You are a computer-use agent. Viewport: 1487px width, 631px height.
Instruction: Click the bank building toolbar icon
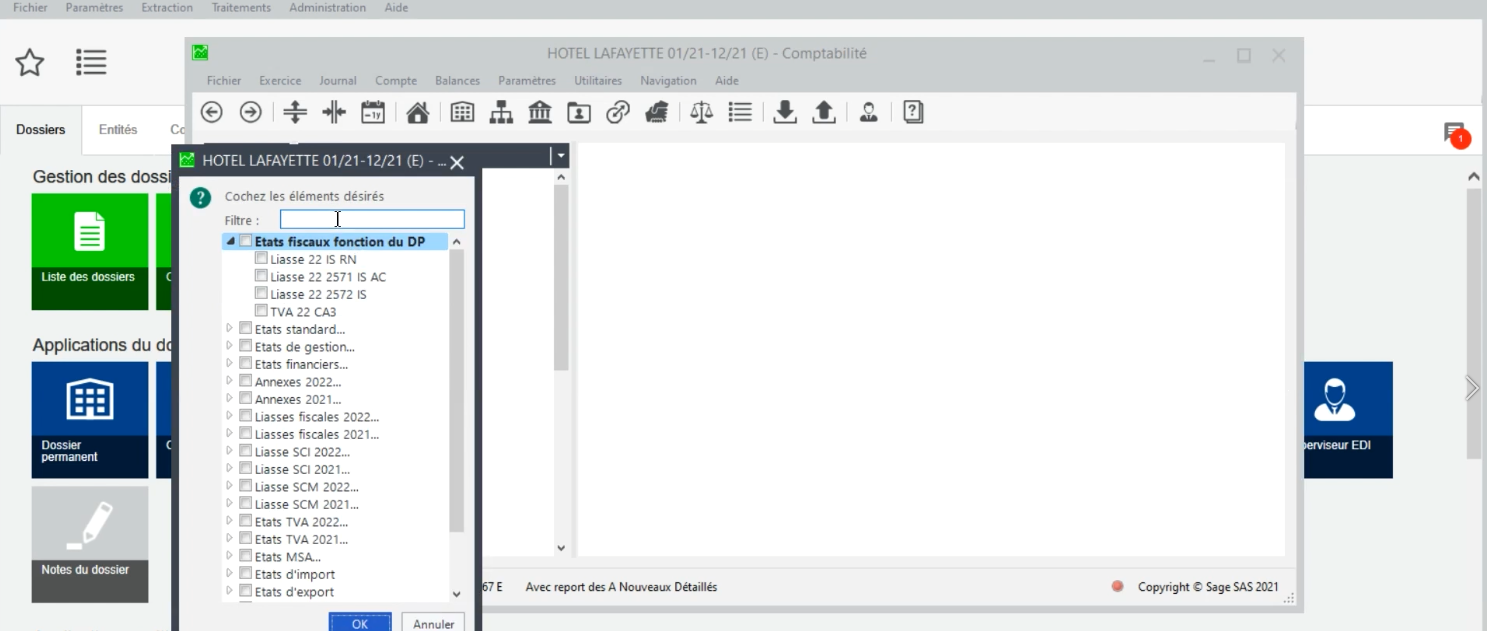click(x=540, y=113)
